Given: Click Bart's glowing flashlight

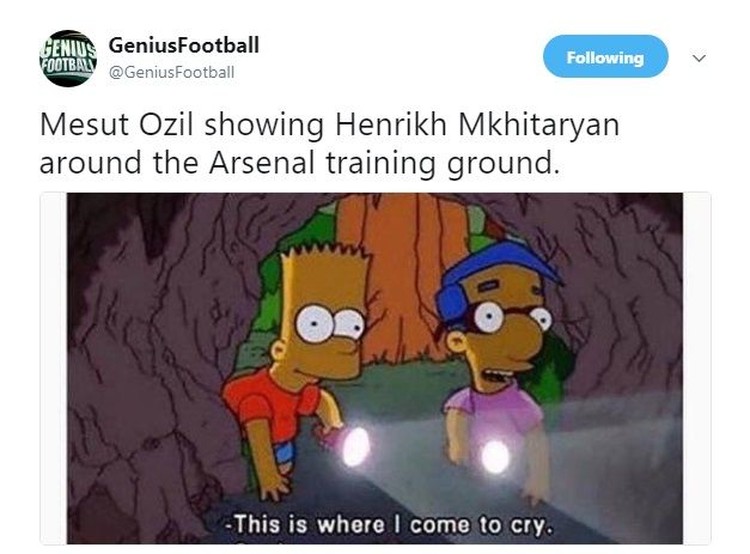Looking at the screenshot, I should [x=356, y=446].
